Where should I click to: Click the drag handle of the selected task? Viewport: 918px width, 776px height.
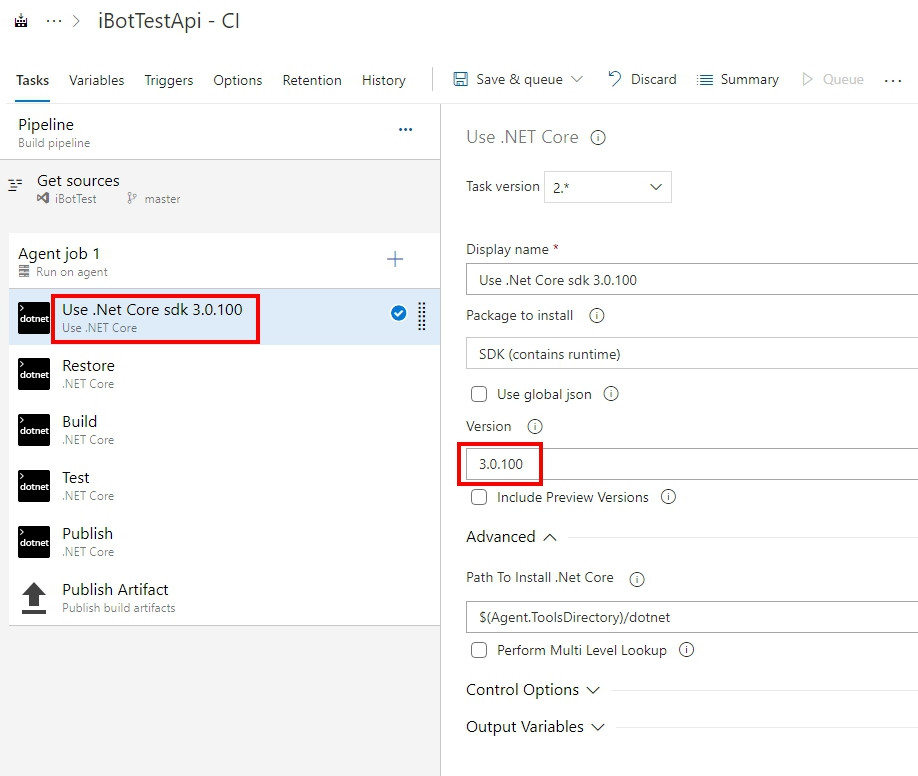pyautogui.click(x=422, y=316)
